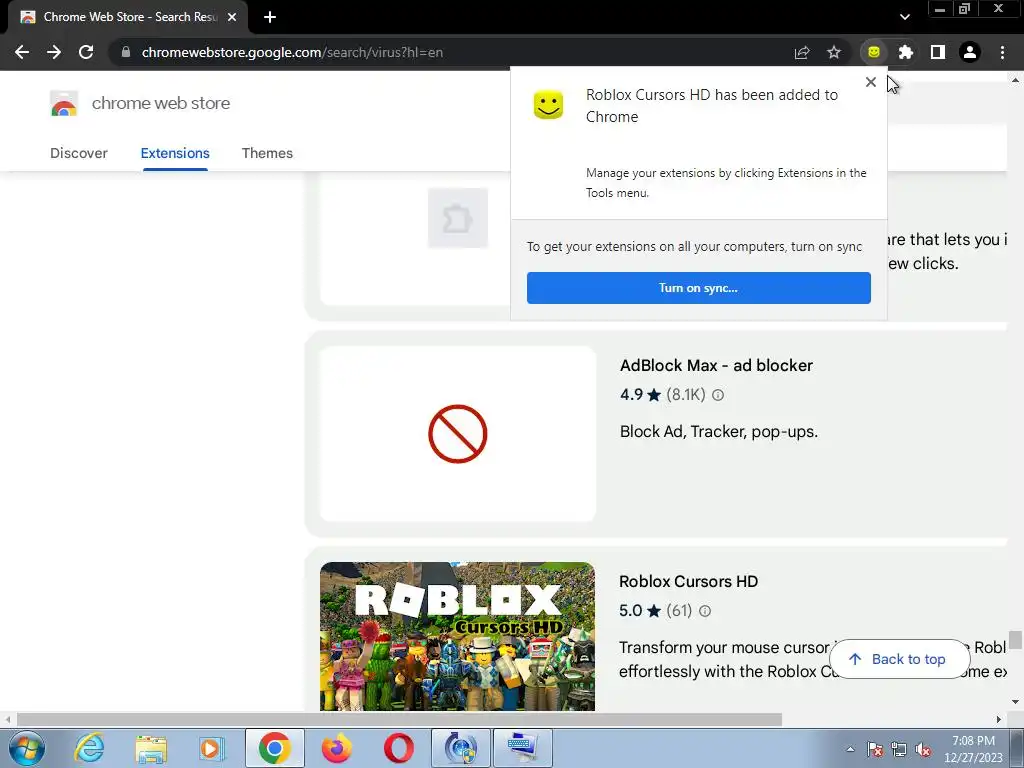This screenshot has height=768, width=1024.
Task: Open the Themes tab
Action: point(267,153)
